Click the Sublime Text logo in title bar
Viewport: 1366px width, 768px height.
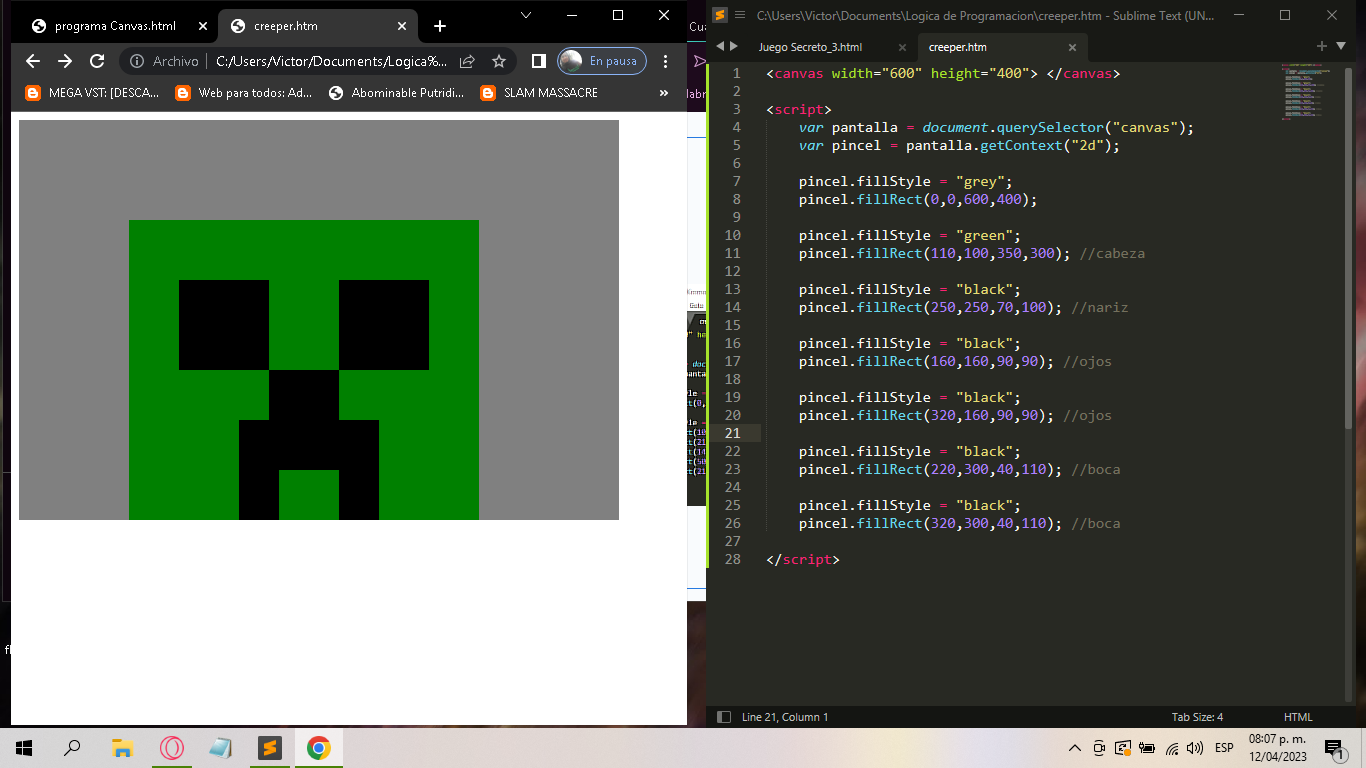click(x=719, y=15)
